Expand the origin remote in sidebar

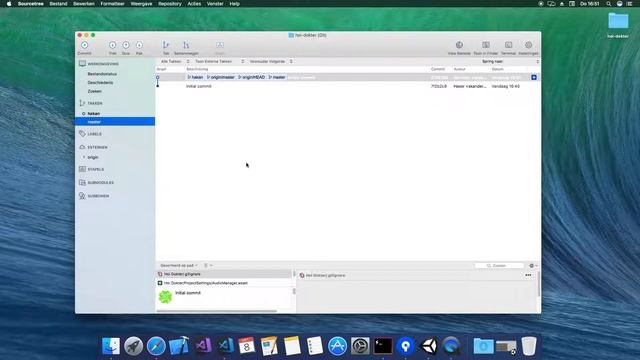(84, 157)
